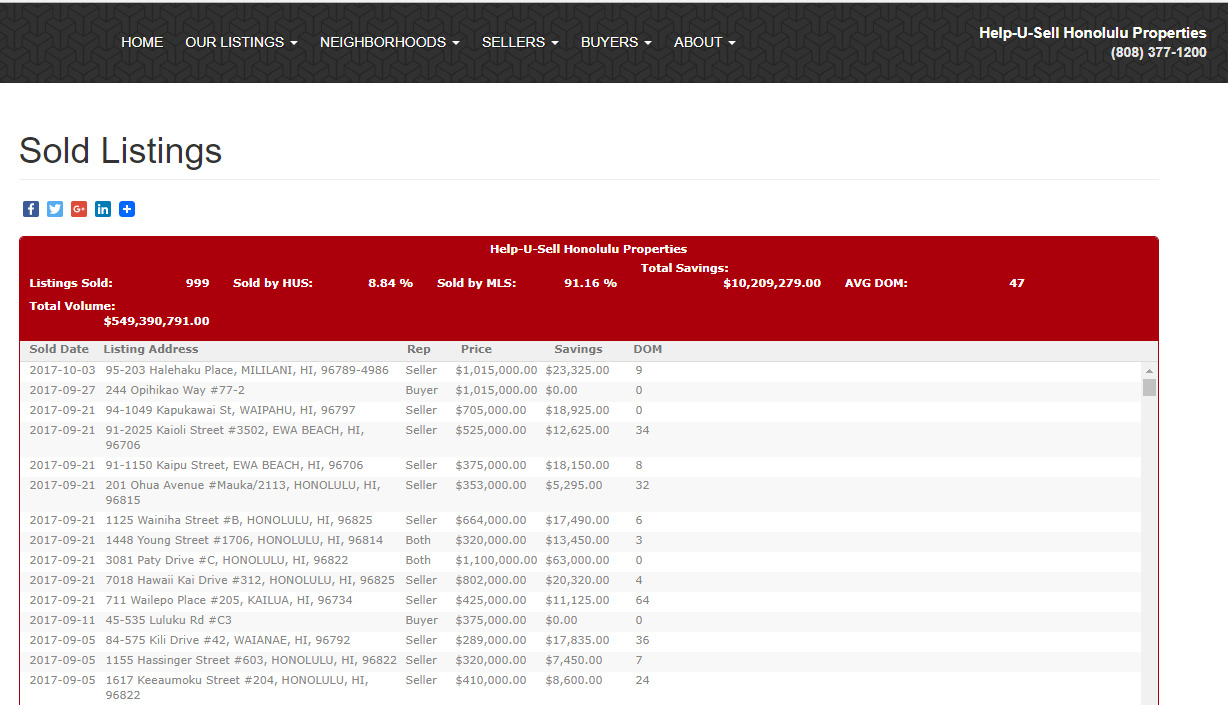Click the scroll-up arrow of the listings table

coord(1149,371)
